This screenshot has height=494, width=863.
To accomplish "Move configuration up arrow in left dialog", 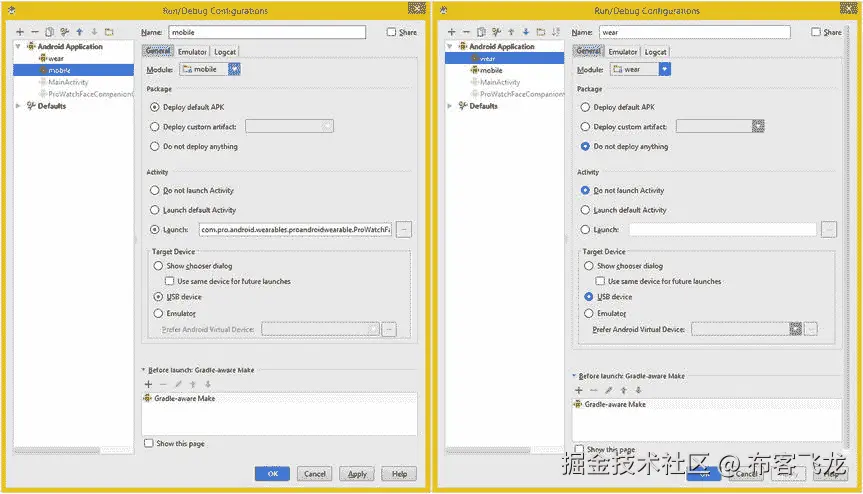I will point(80,32).
